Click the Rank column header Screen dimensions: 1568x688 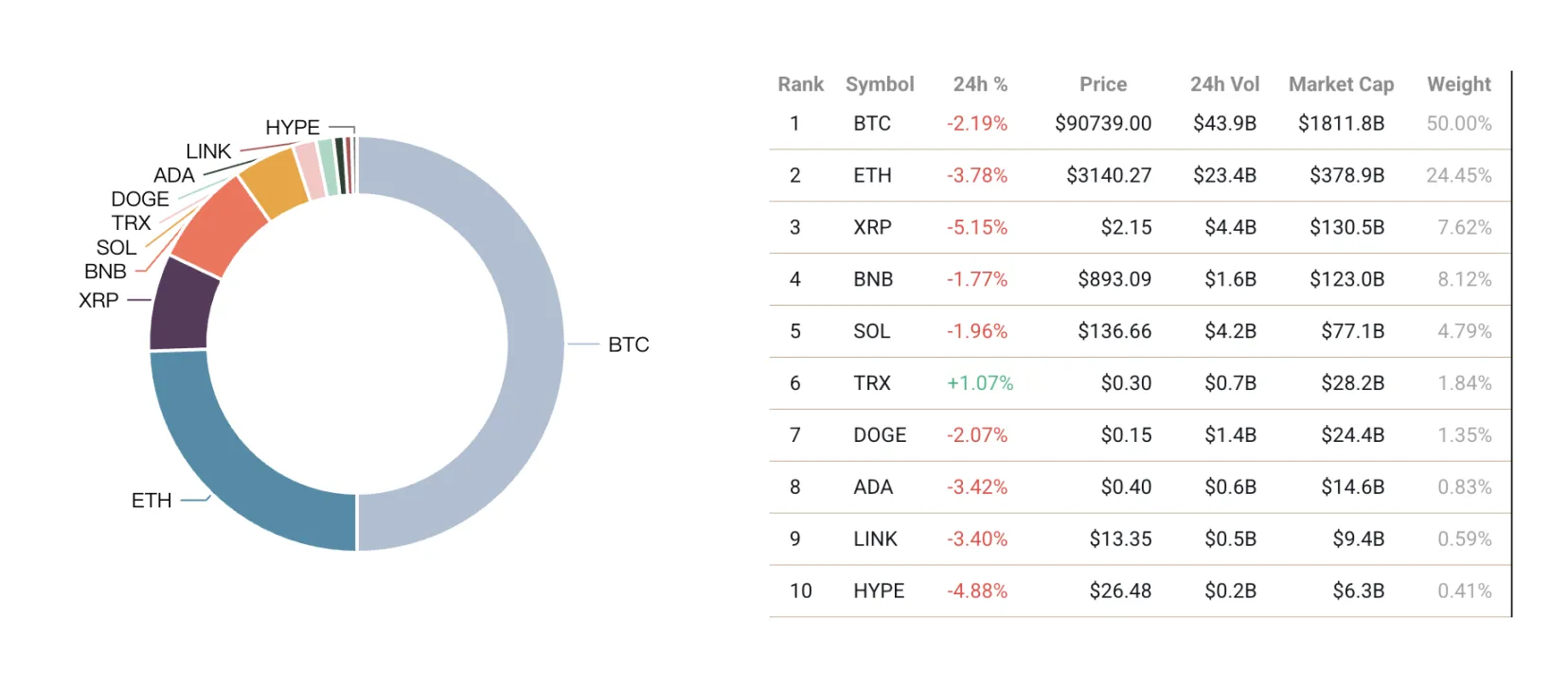tap(800, 84)
